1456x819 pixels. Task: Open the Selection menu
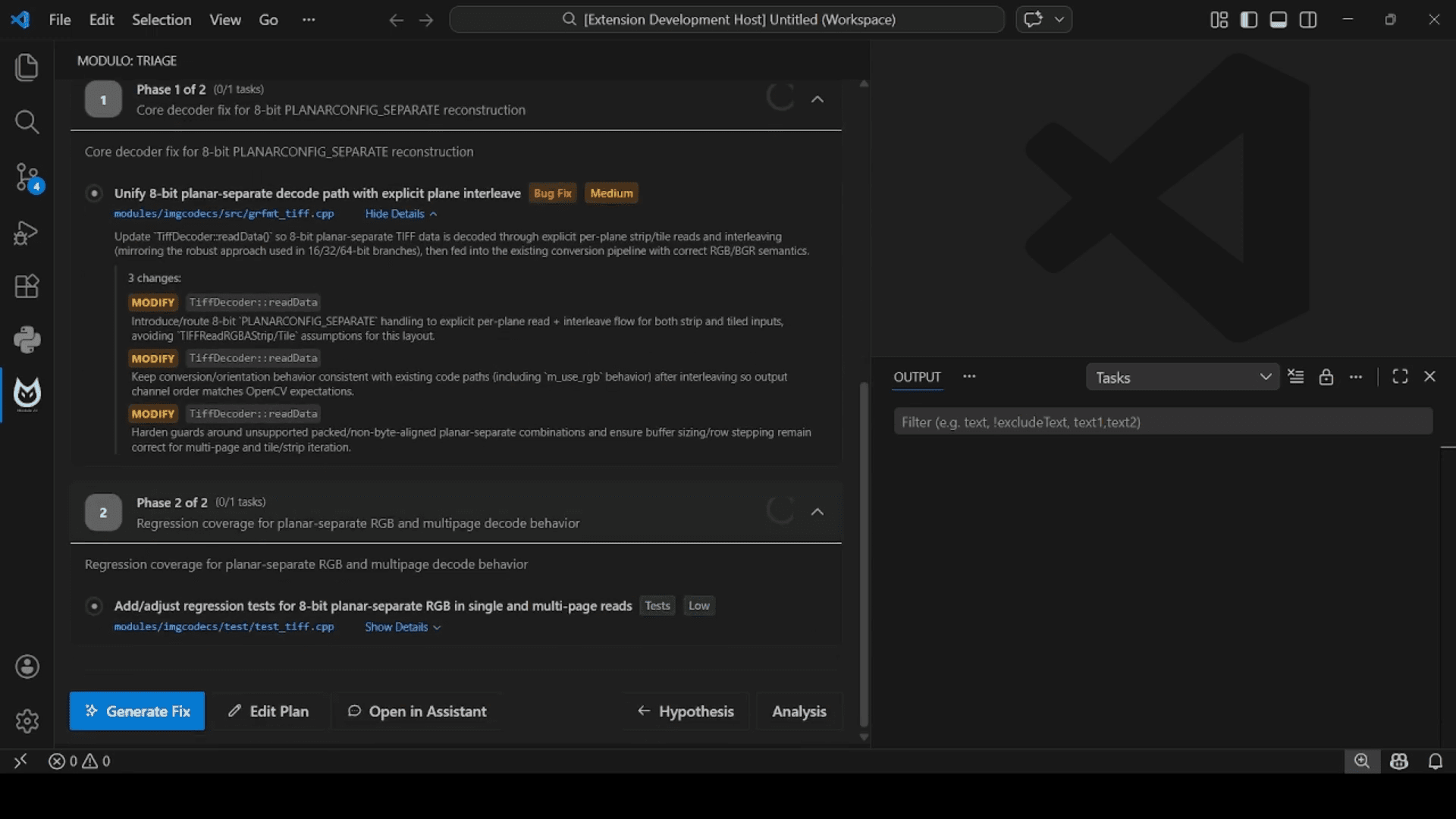[x=162, y=20]
